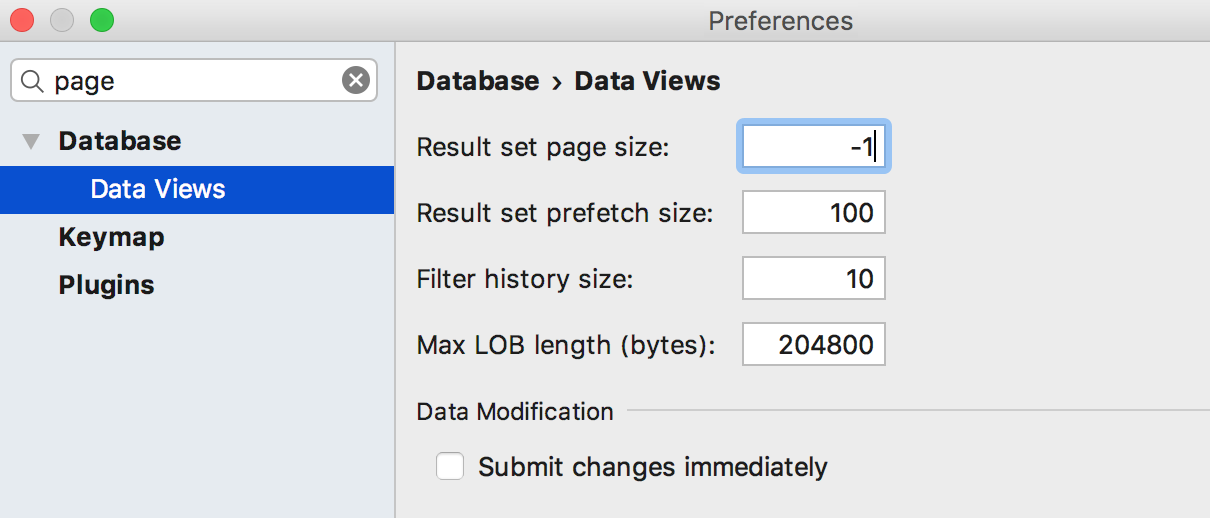
Task: Open the Keymap settings
Action: (x=111, y=237)
